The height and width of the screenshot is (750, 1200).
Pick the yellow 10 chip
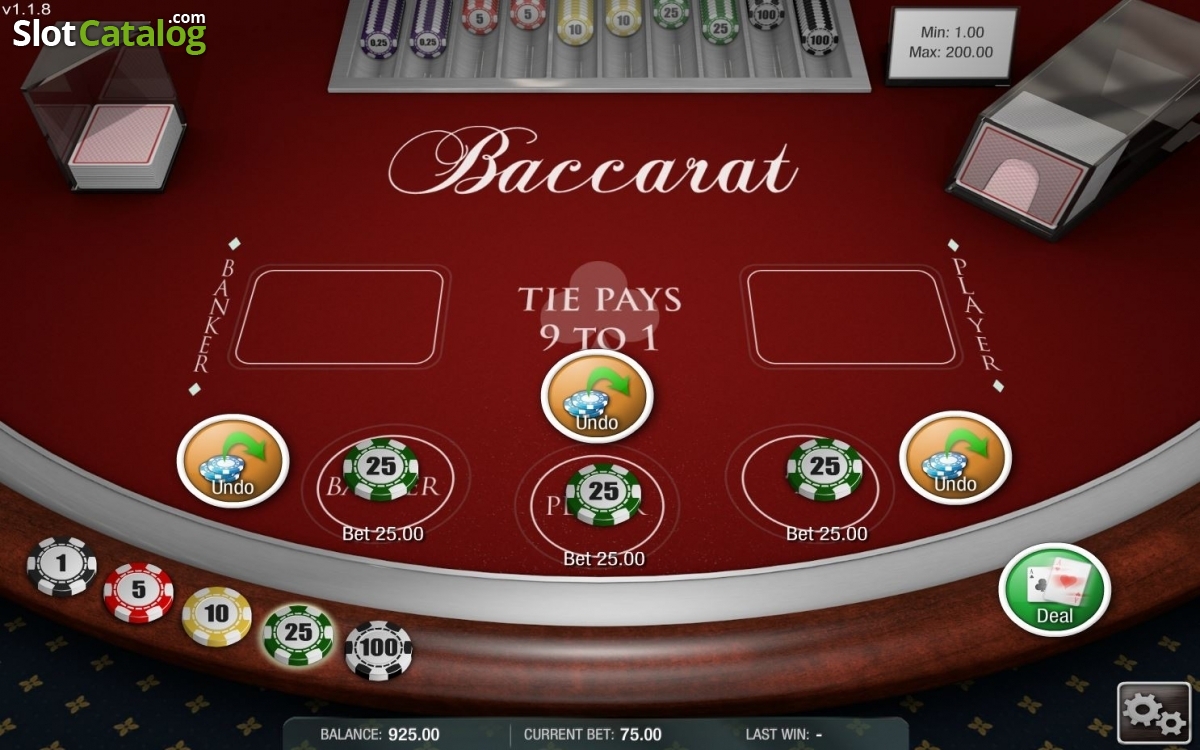click(217, 615)
